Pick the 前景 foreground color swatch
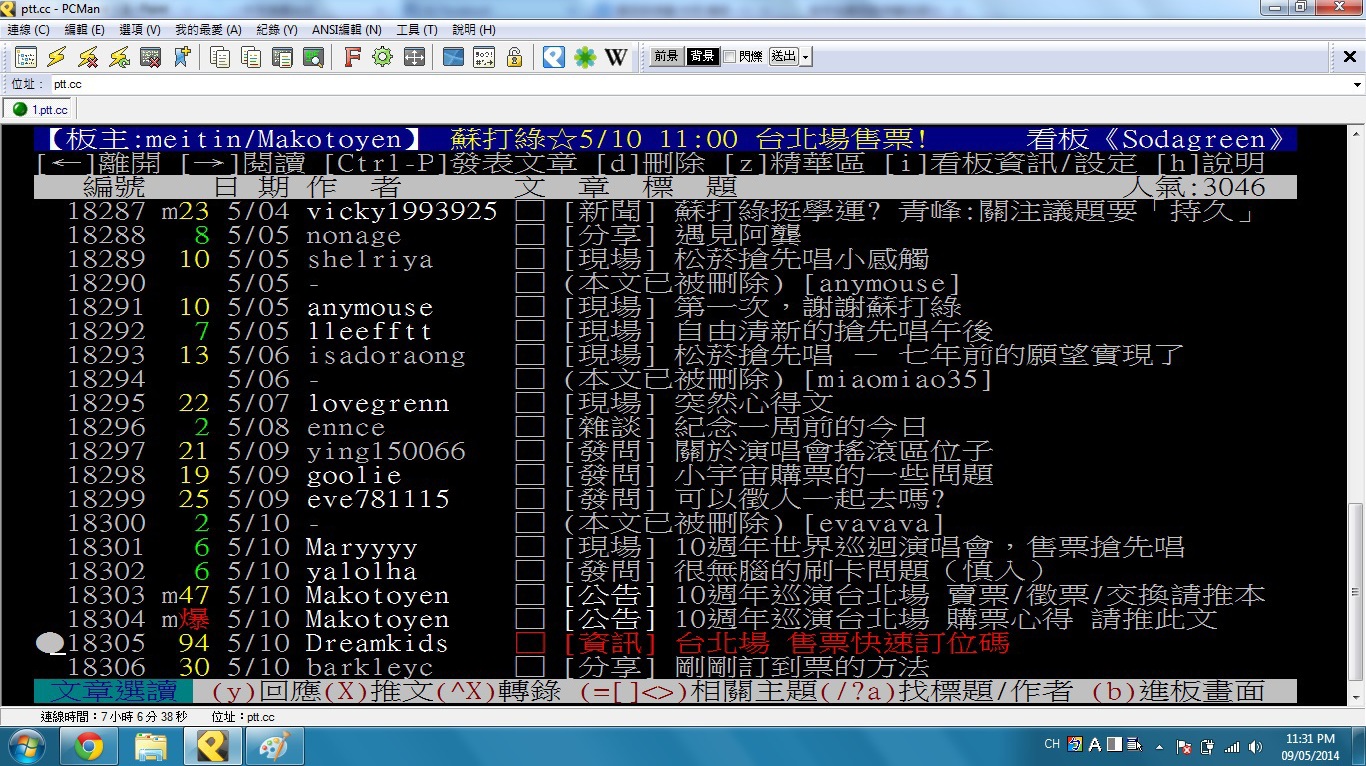The height and width of the screenshot is (766, 1366). 667,57
